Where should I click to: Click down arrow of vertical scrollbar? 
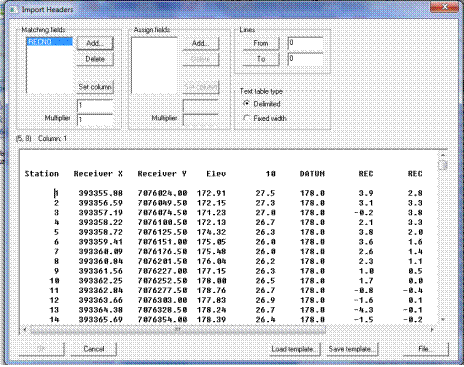443,319
